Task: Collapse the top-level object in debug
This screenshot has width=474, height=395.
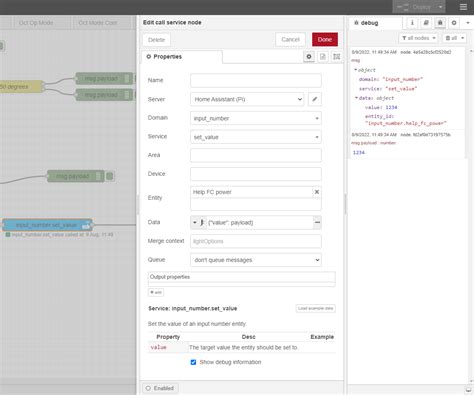Action: click(x=356, y=70)
